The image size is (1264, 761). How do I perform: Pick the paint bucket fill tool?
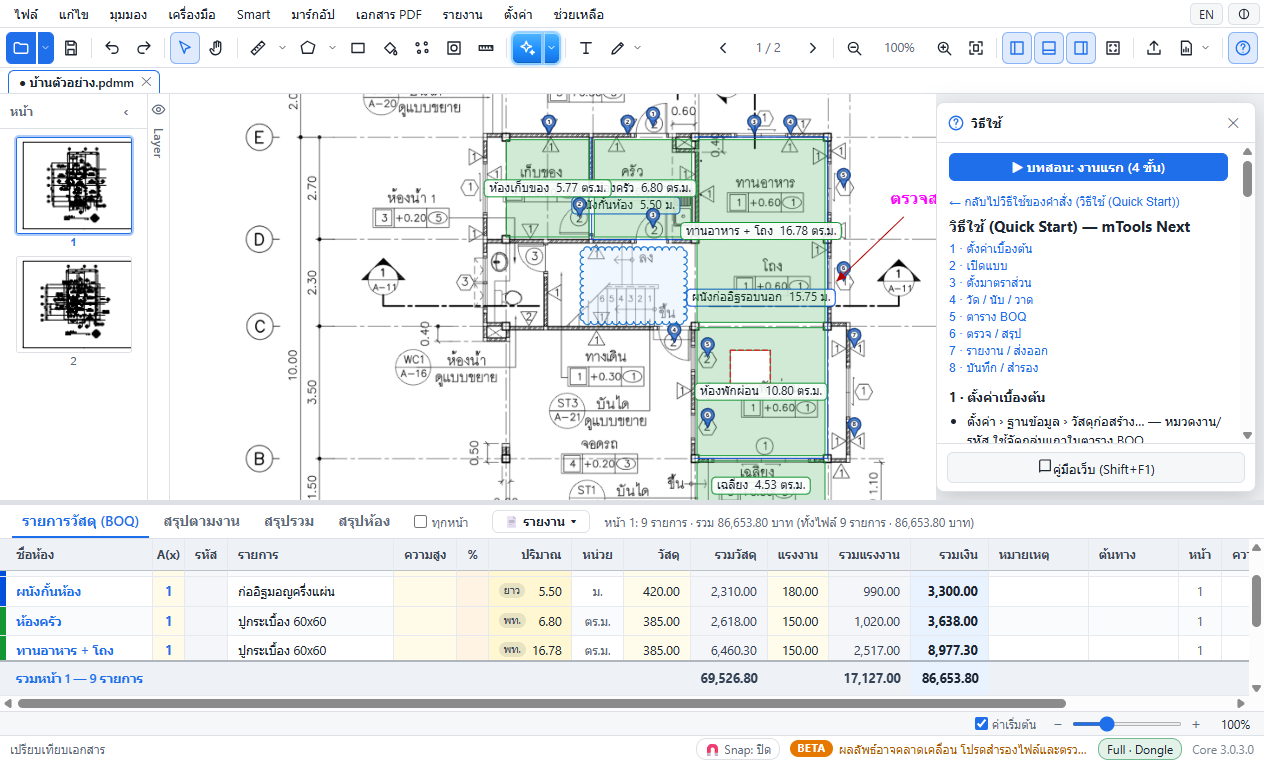[x=391, y=48]
